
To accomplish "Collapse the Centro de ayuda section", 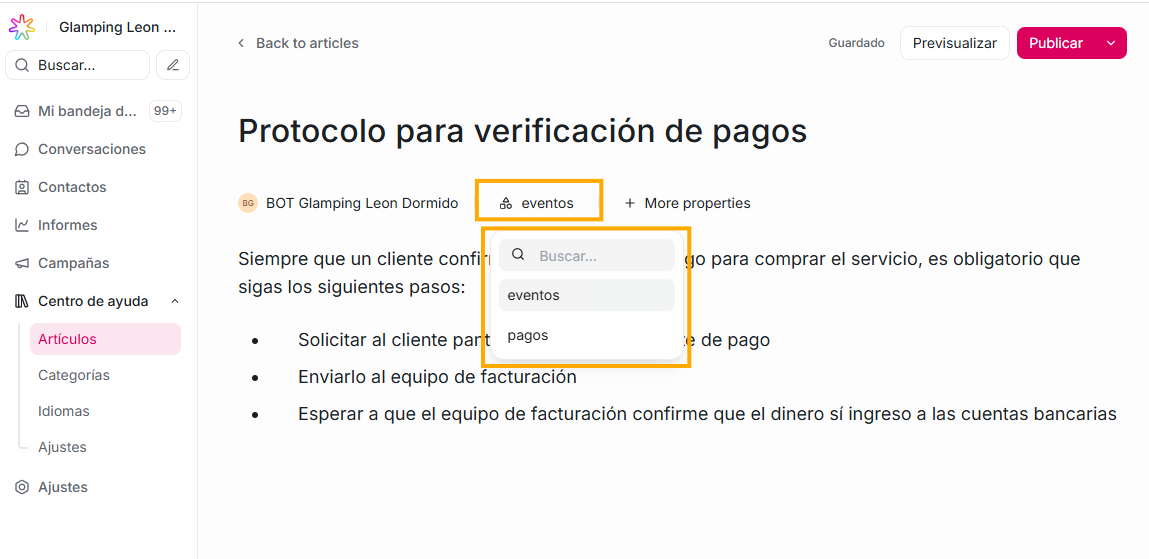I will tap(175, 301).
